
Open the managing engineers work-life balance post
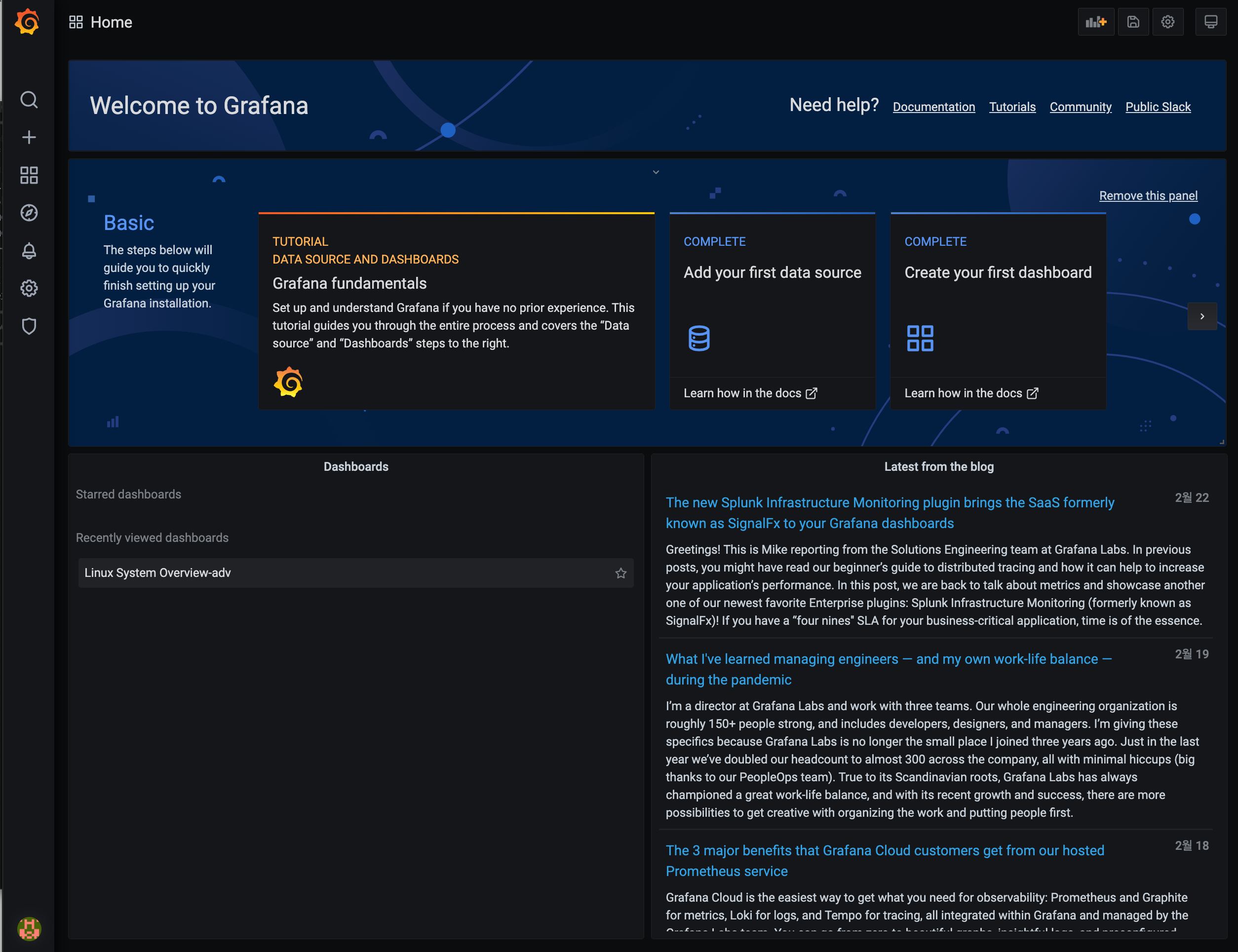click(889, 669)
